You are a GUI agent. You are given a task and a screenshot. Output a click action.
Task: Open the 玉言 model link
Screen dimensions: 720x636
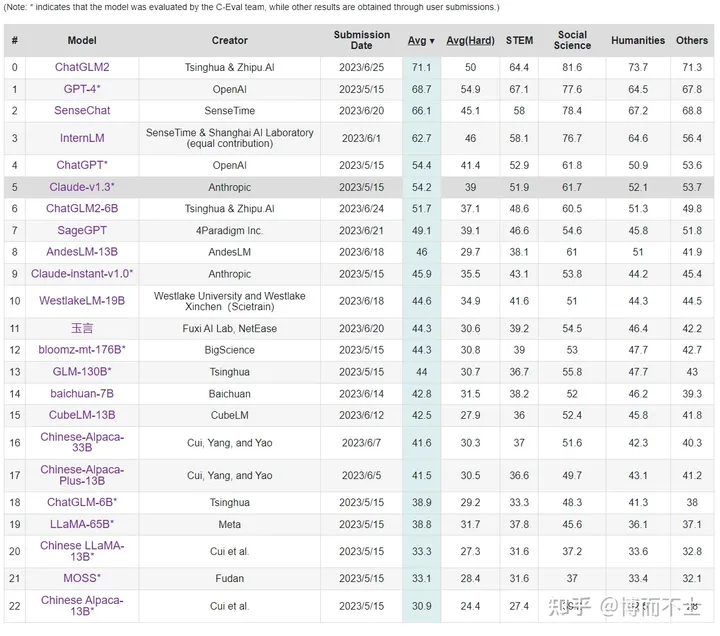[x=82, y=328]
